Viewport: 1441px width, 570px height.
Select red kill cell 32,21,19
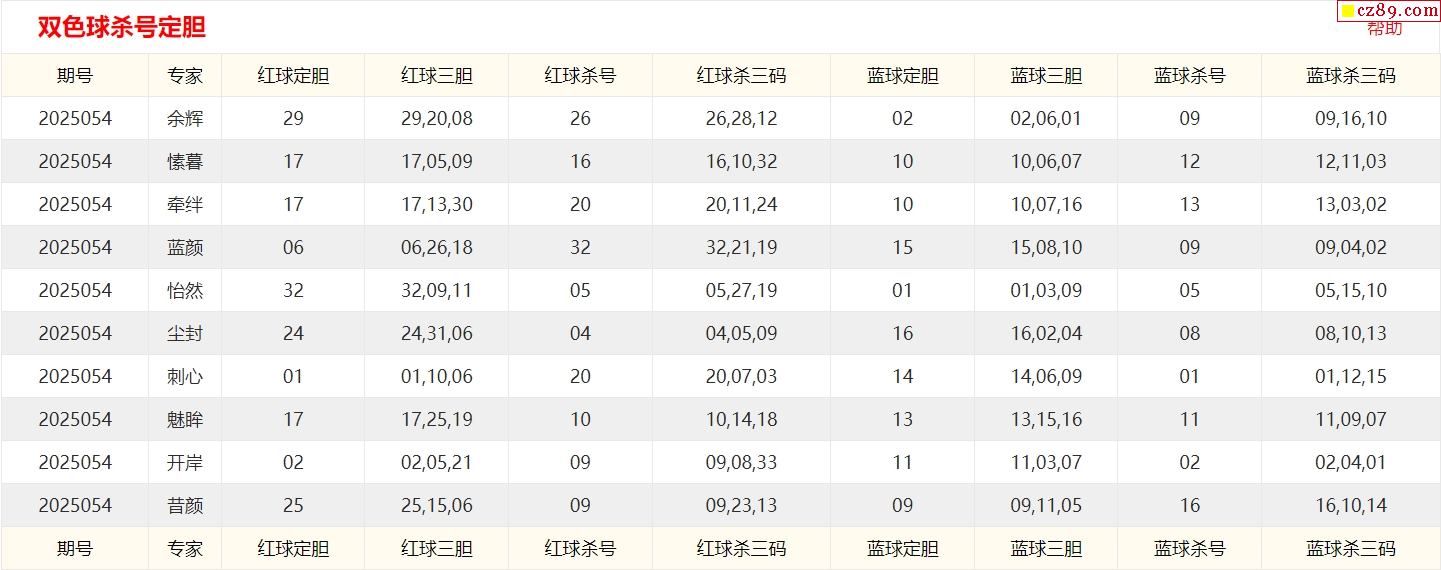pos(741,247)
